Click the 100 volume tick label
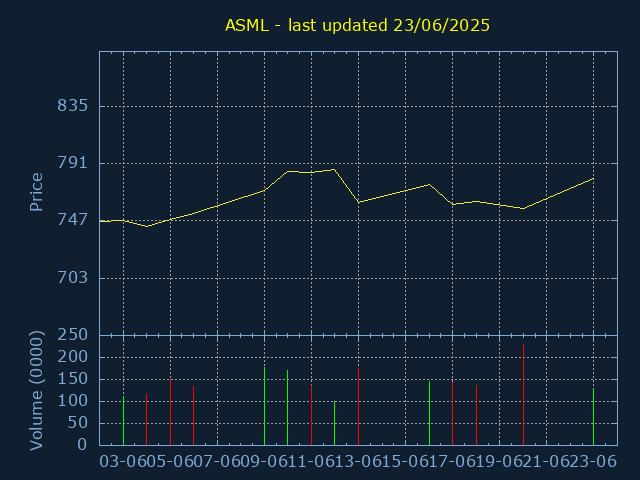640x480 pixels. 72,401
